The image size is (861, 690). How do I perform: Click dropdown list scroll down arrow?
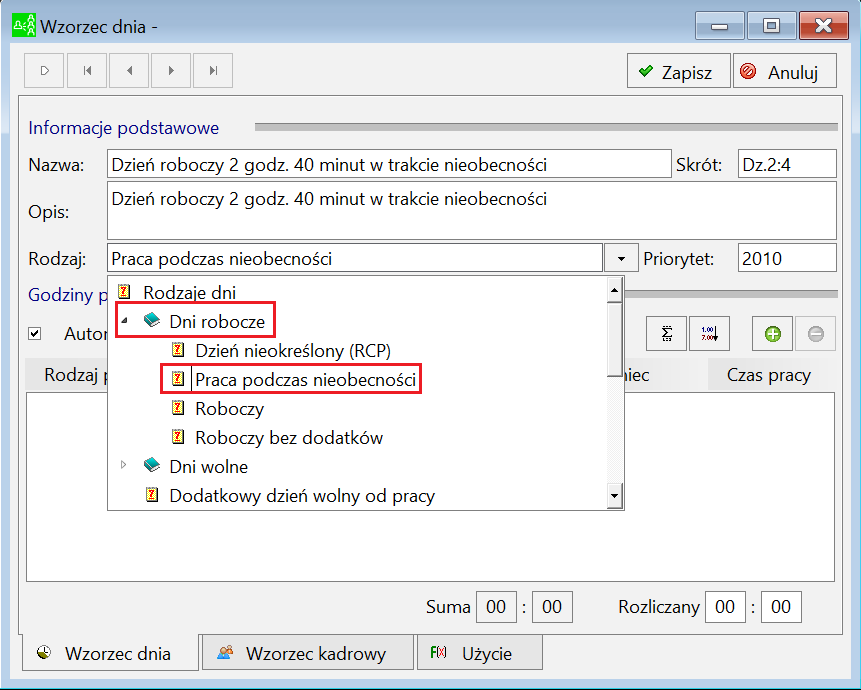click(x=614, y=496)
